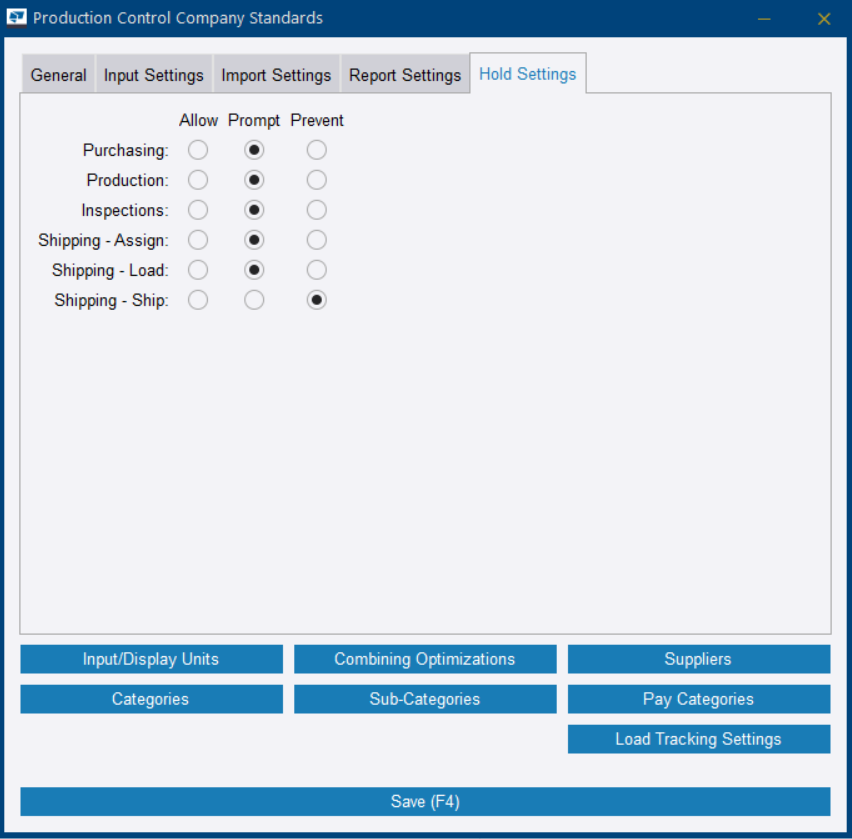
Task: Select Prompt for Shipping - Load
Action: click(254, 270)
